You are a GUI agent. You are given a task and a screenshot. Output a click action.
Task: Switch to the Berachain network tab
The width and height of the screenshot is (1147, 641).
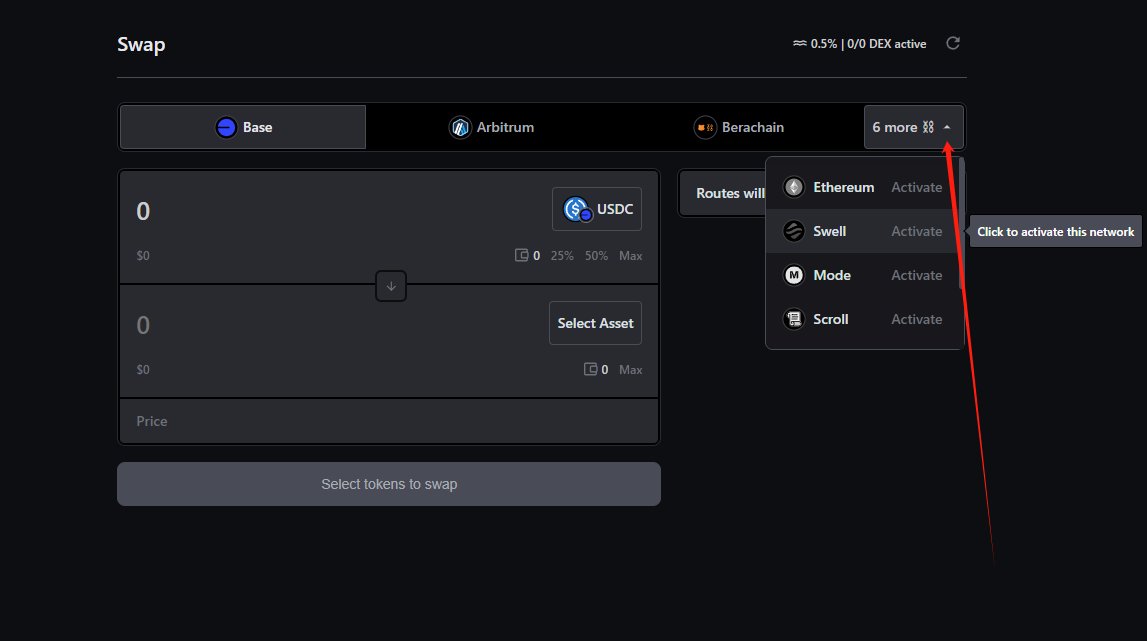click(739, 127)
